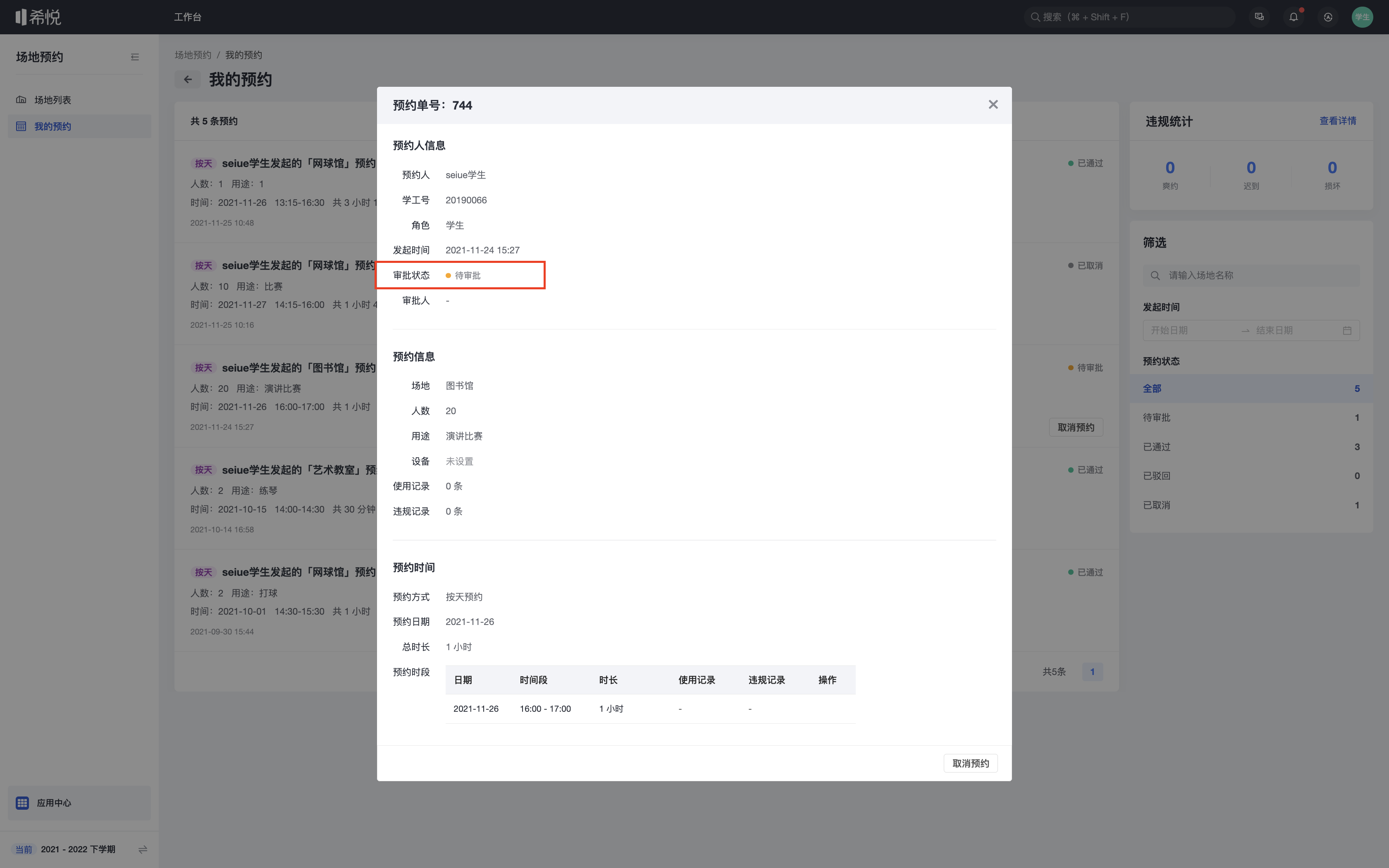Open 场地列表 in the sidebar
The width and height of the screenshot is (1389, 868).
click(x=53, y=100)
